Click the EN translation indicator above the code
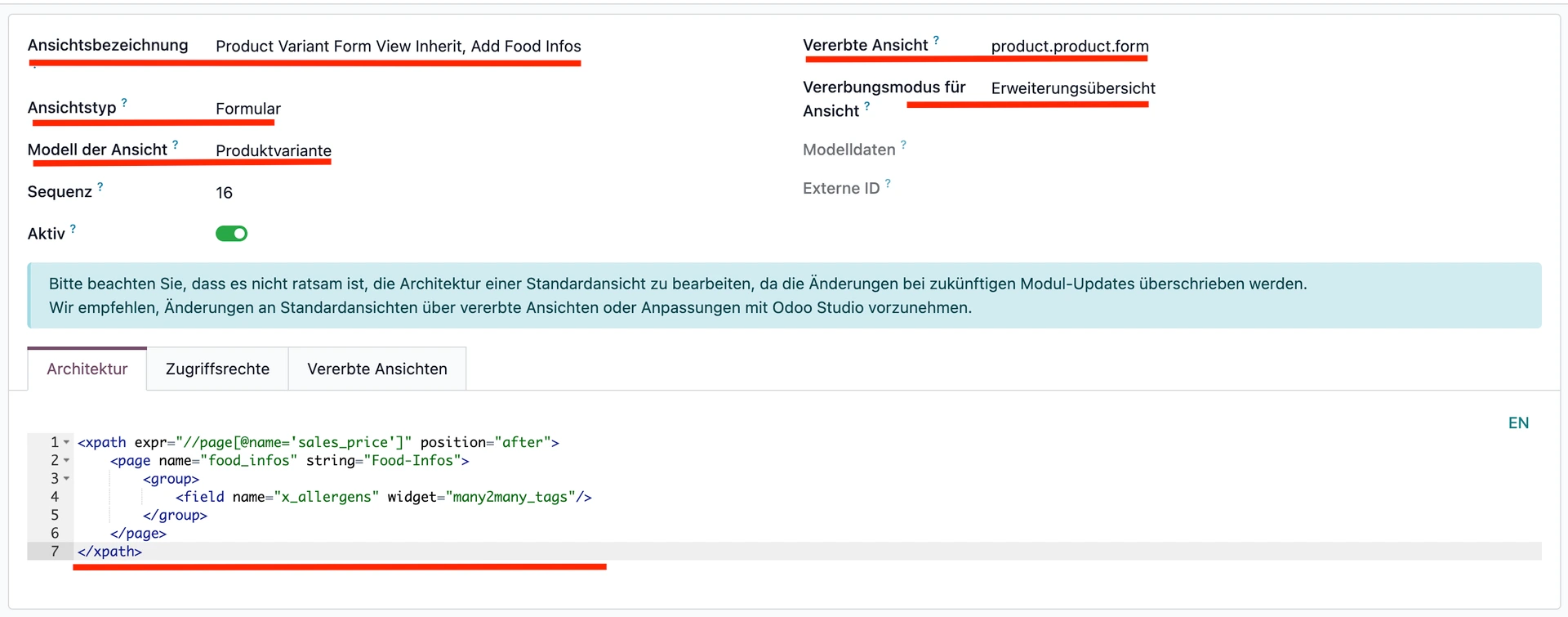The image size is (1568, 617). (1518, 423)
